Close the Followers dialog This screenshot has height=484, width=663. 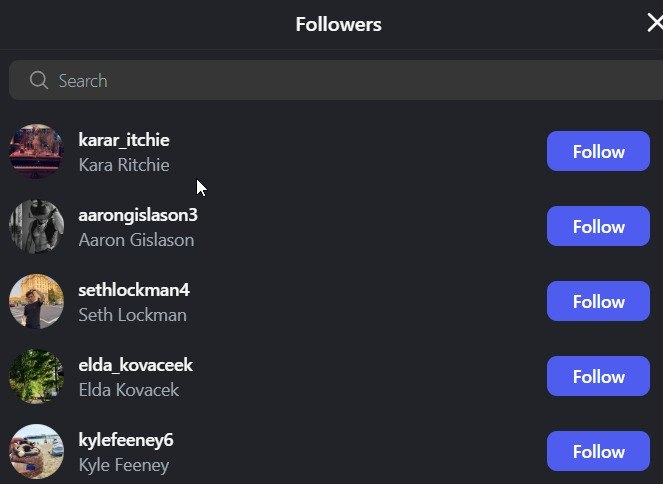(x=655, y=23)
